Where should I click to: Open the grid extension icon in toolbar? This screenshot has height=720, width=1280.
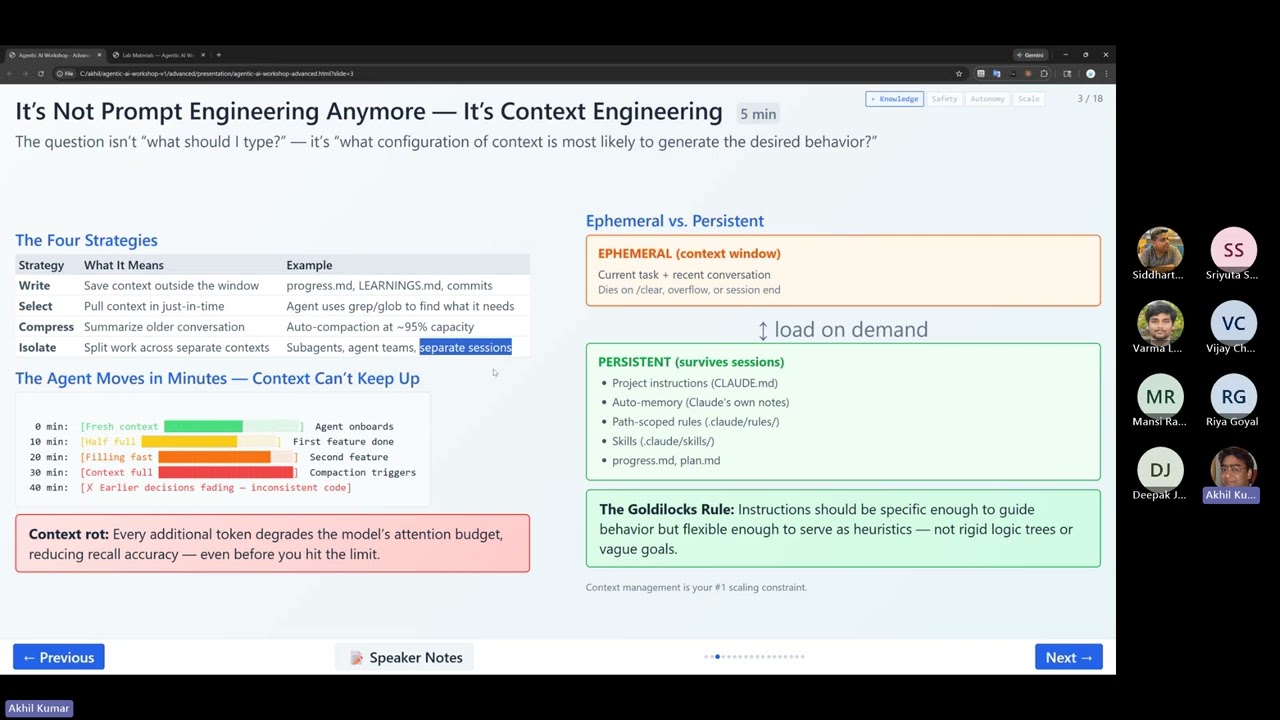981,74
